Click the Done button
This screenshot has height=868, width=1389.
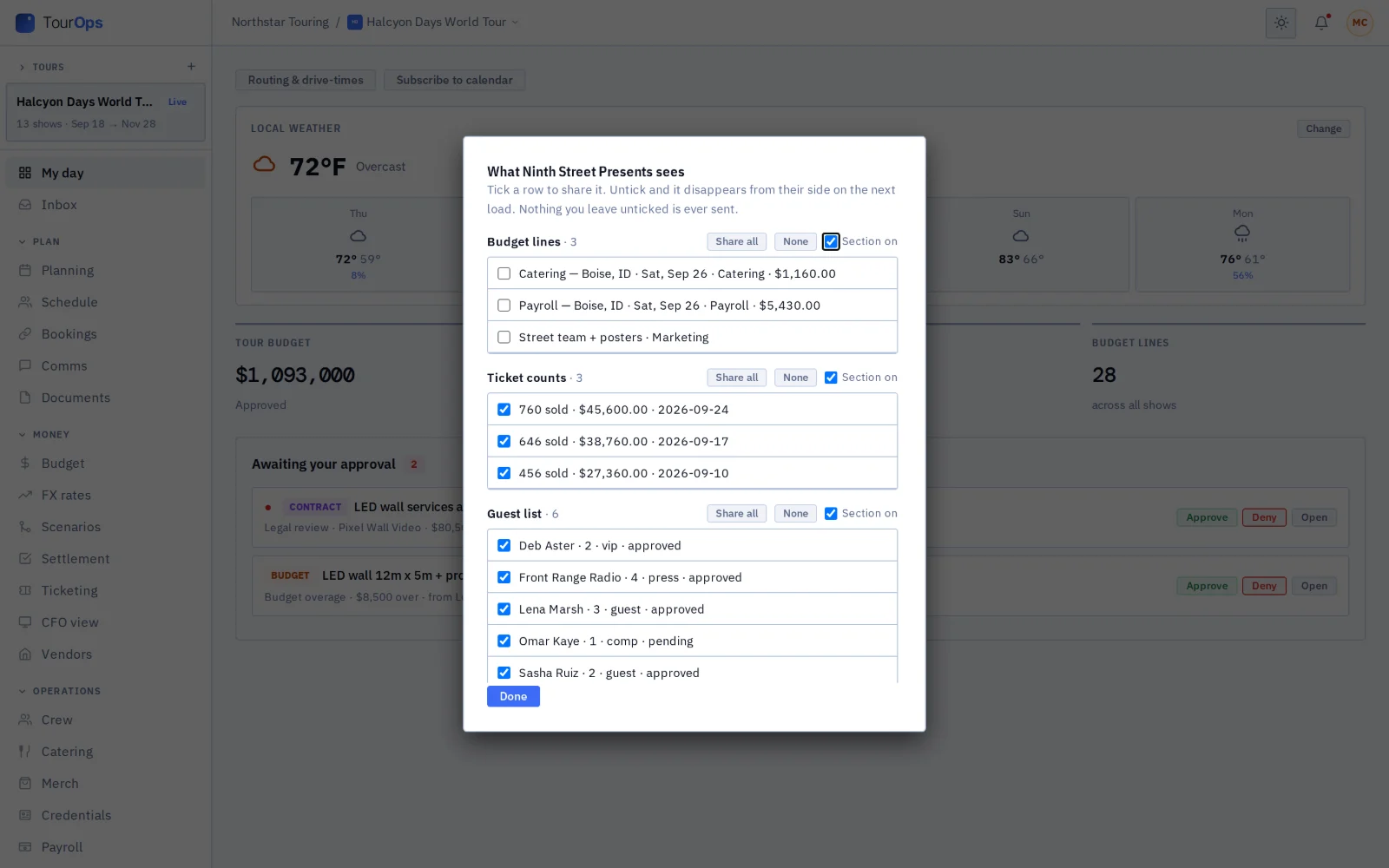[x=513, y=697]
